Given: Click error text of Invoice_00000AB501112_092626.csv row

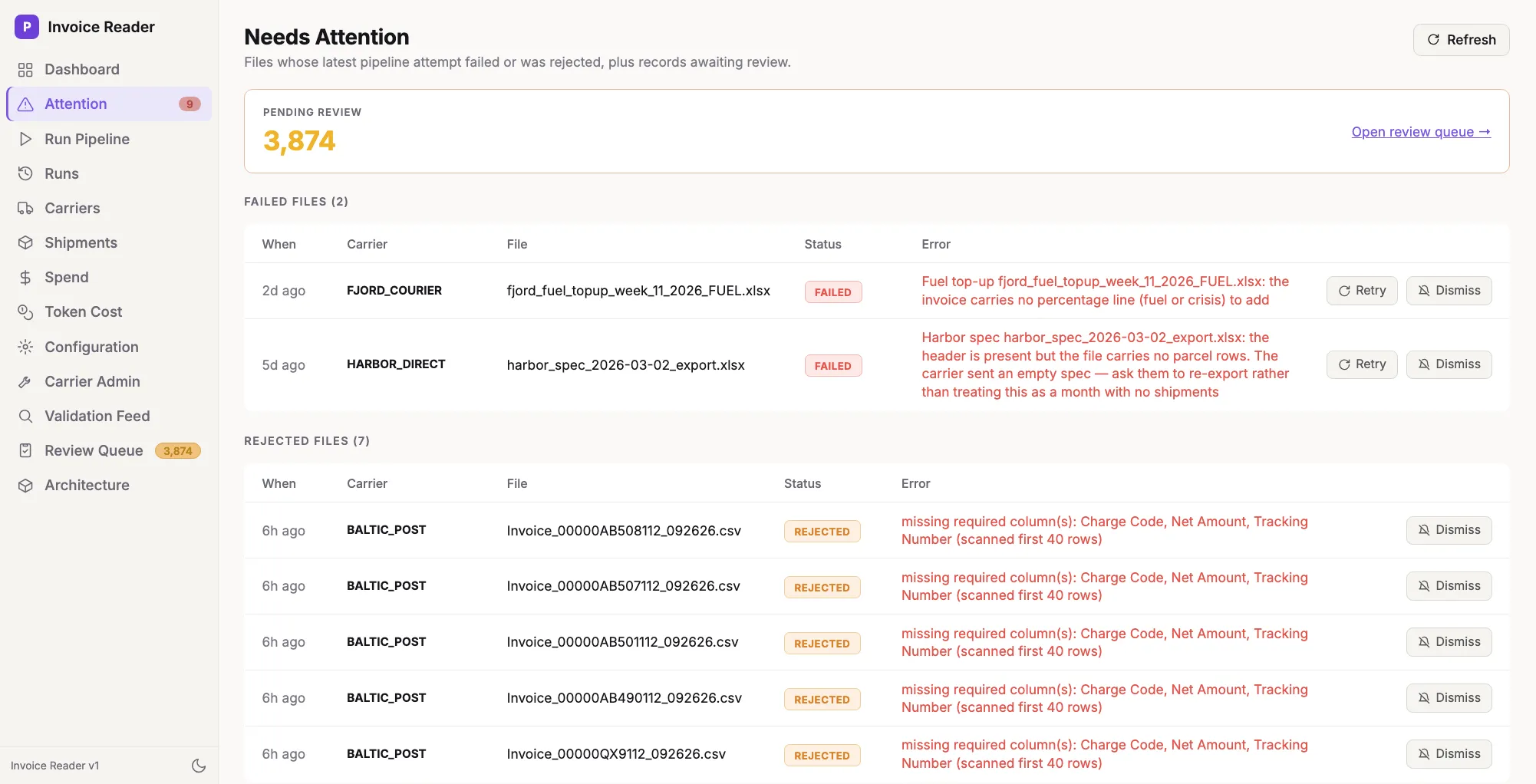Looking at the screenshot, I should 1105,642.
